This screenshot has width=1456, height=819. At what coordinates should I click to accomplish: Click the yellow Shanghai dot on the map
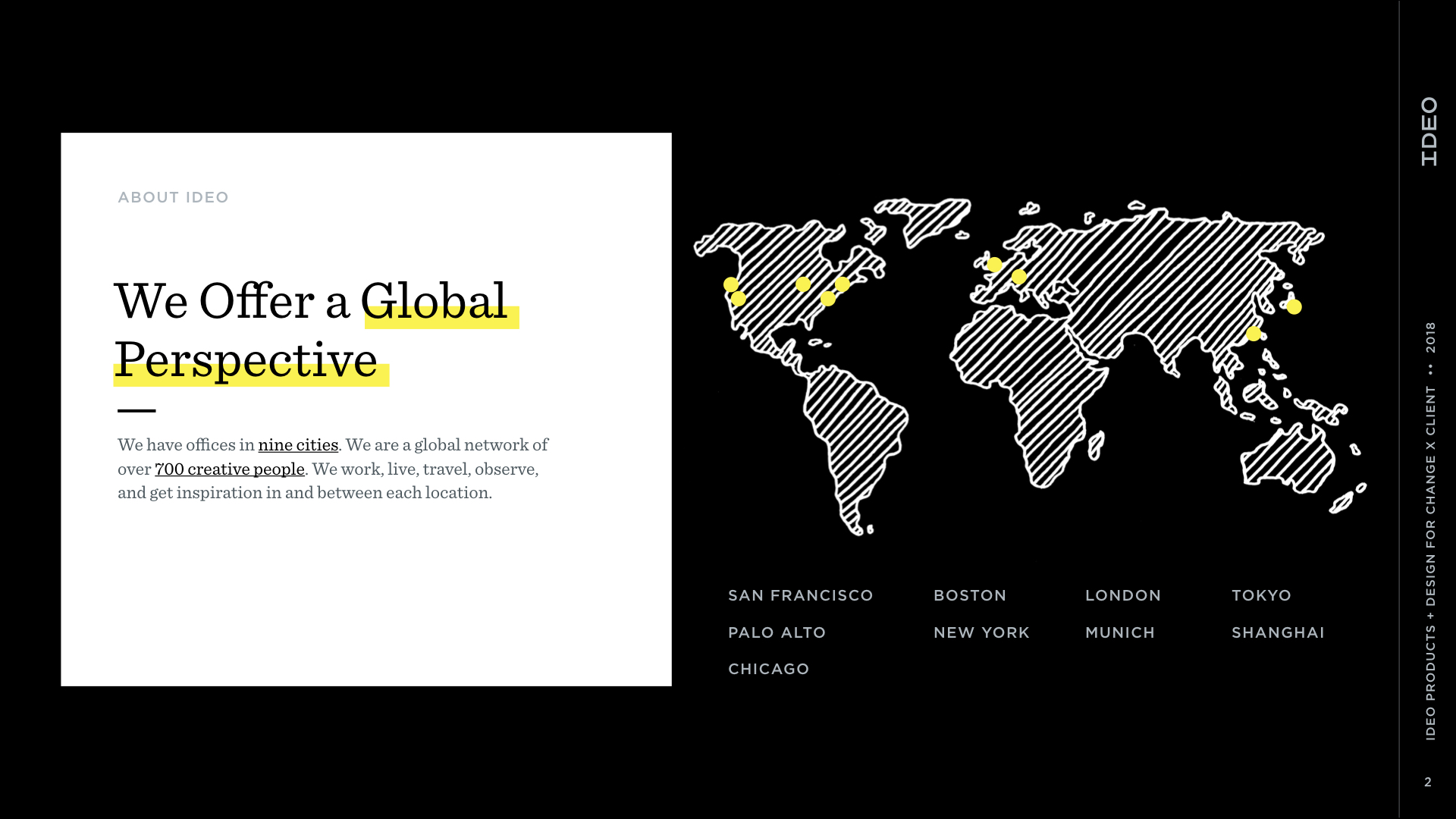(x=1254, y=334)
